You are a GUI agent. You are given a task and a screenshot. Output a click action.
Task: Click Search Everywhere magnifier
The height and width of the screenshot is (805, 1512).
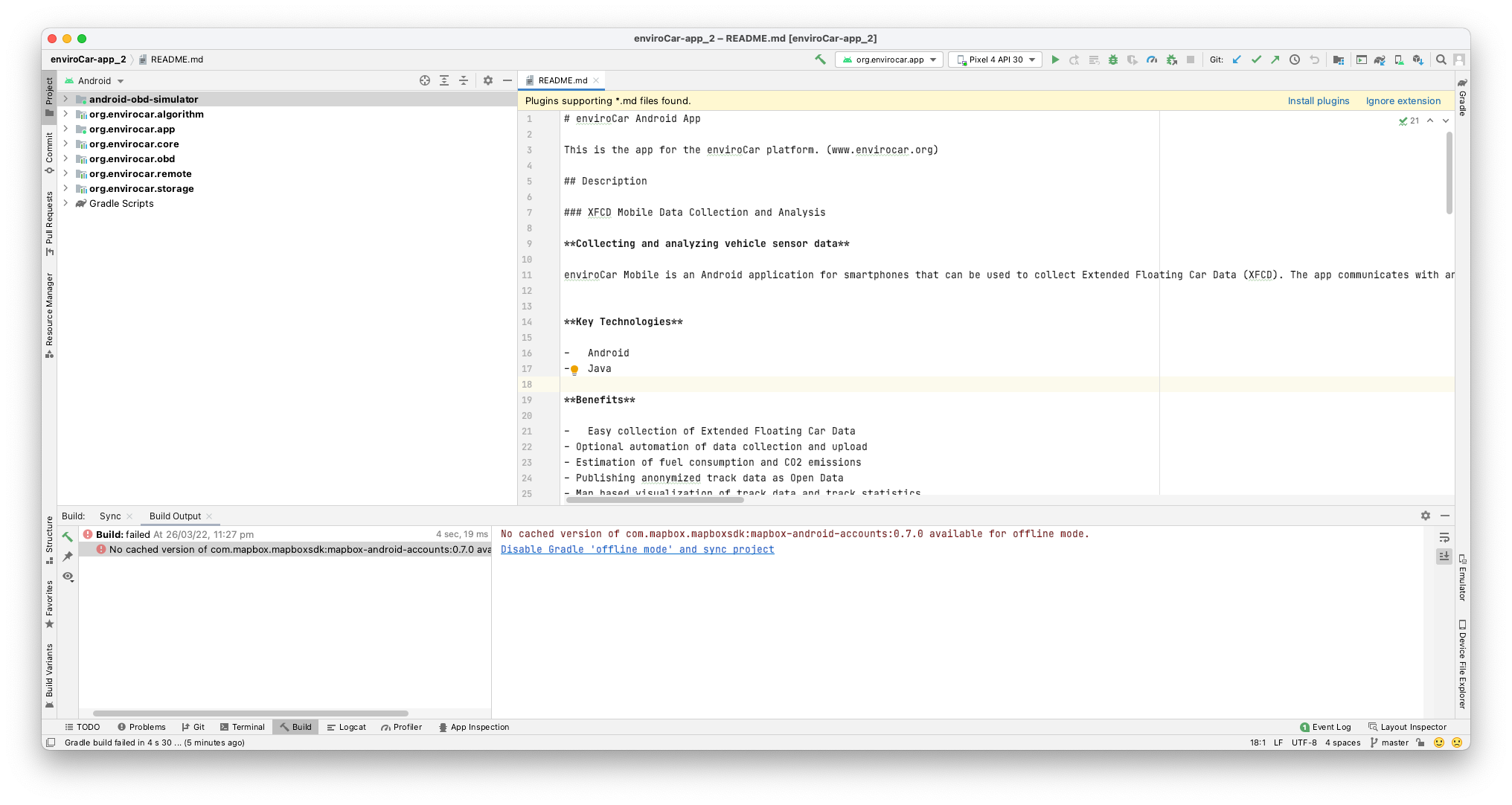[1441, 60]
